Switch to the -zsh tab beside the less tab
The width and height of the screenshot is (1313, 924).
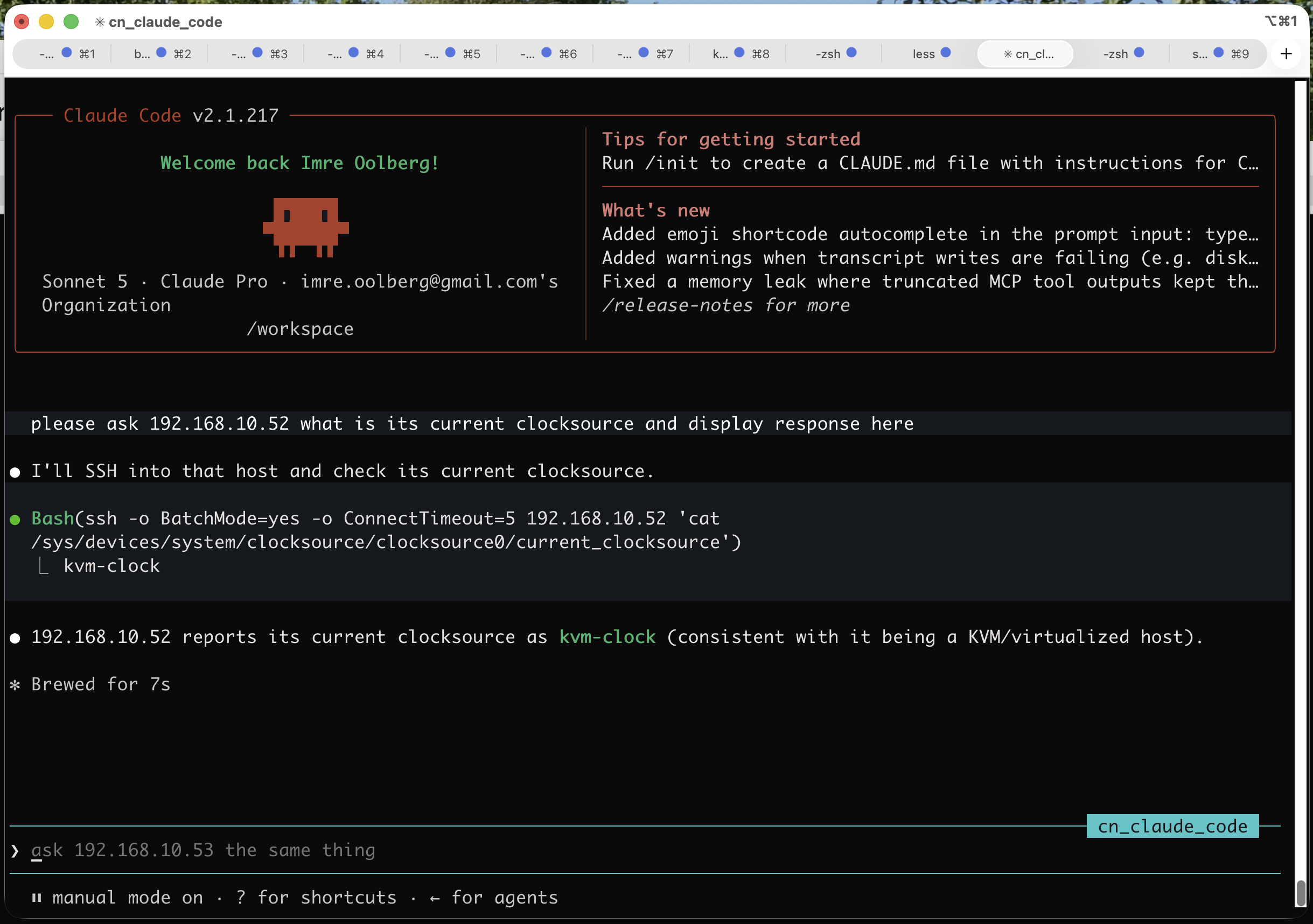835,54
